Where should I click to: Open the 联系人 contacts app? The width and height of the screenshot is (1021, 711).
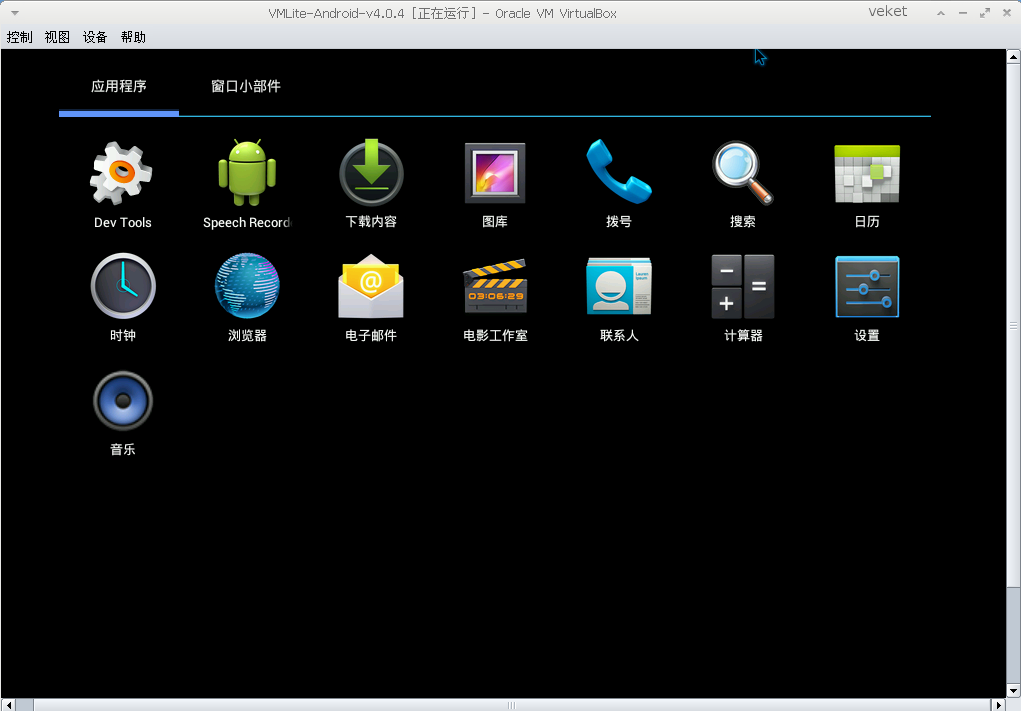point(619,300)
